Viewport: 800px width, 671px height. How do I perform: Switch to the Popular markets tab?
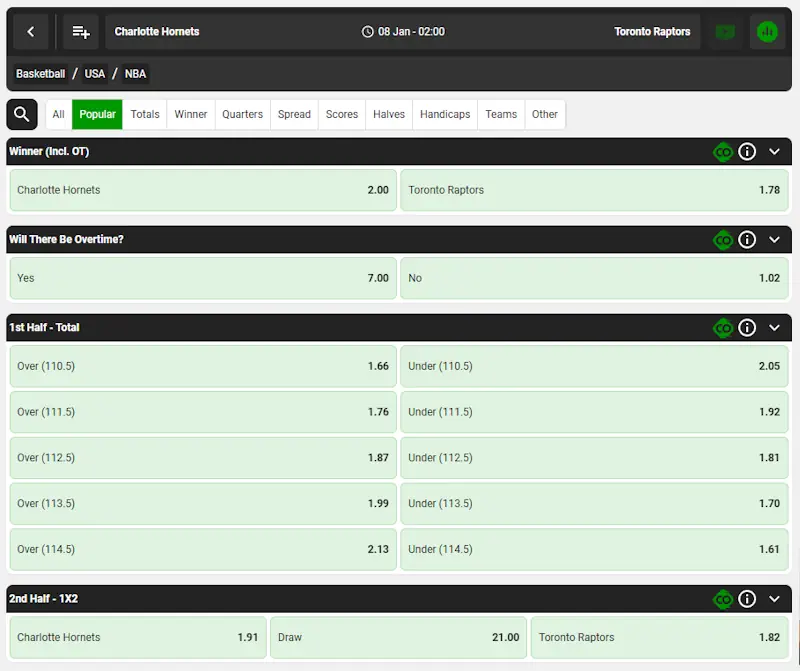97,114
